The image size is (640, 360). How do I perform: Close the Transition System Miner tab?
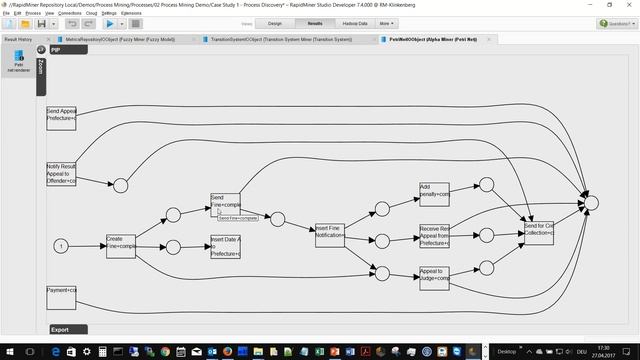pyautogui.click(x=374, y=40)
